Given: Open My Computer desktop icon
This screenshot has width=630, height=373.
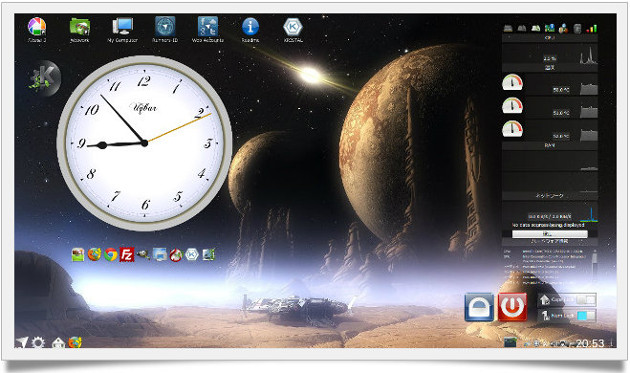Looking at the screenshot, I should [x=123, y=27].
